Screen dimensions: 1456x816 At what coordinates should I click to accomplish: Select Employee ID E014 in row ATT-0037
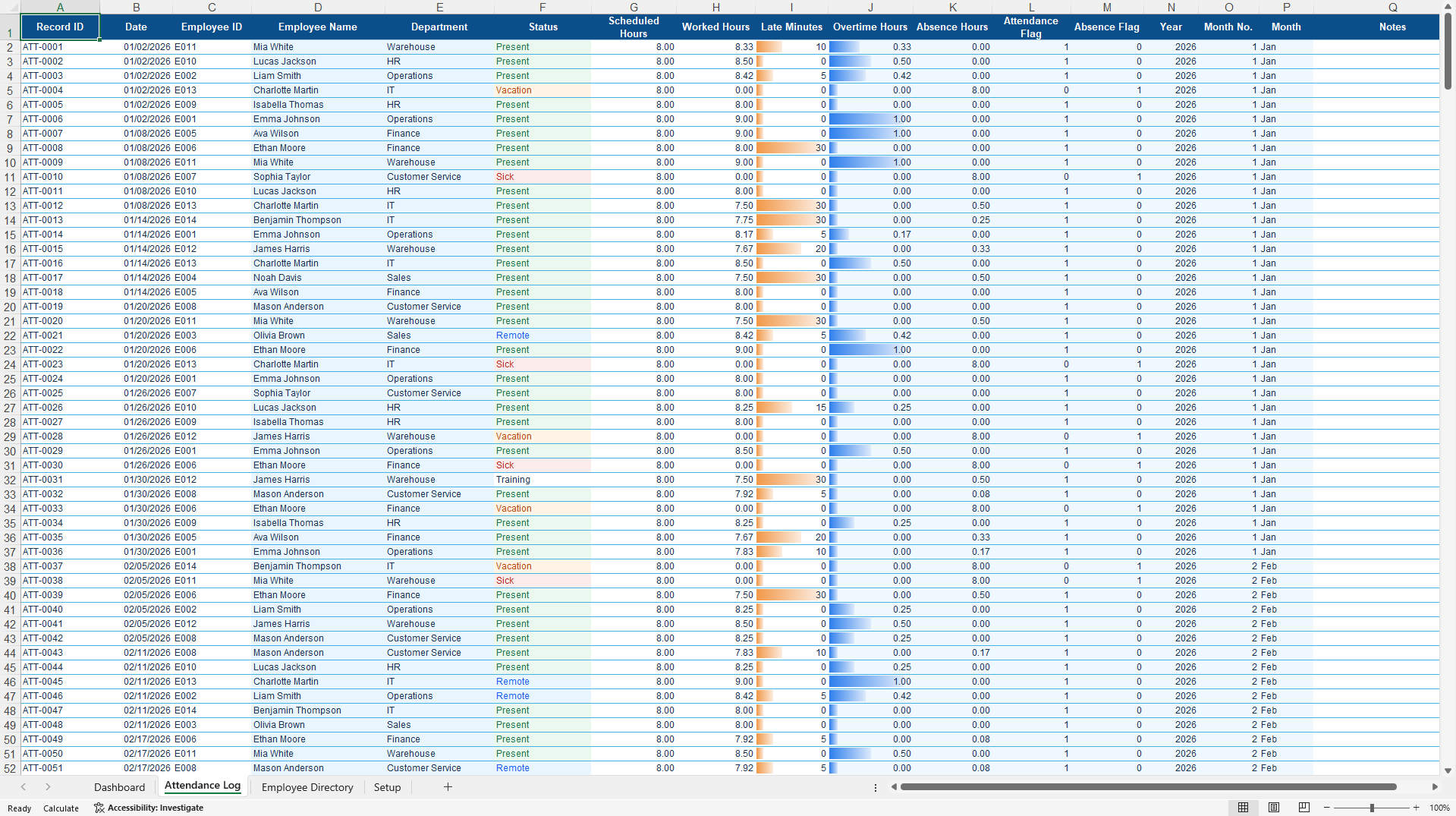pyautogui.click(x=212, y=566)
